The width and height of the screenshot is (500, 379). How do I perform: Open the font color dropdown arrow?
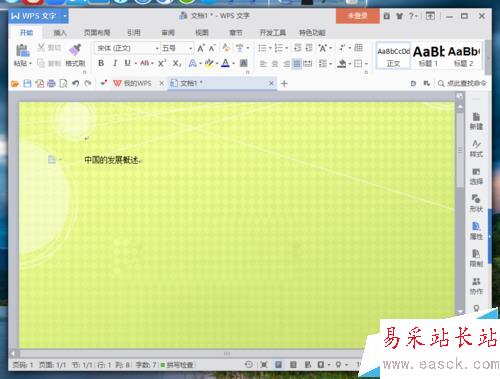pos(234,63)
